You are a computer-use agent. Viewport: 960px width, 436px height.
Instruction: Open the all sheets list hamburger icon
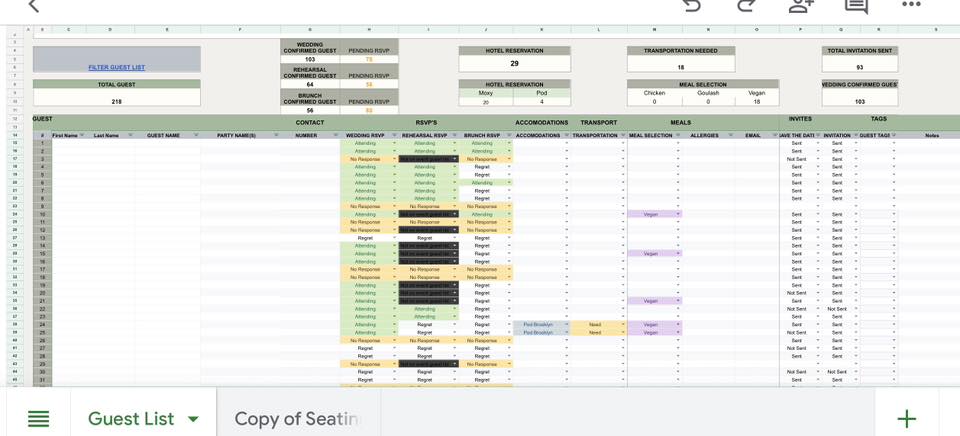pos(39,419)
